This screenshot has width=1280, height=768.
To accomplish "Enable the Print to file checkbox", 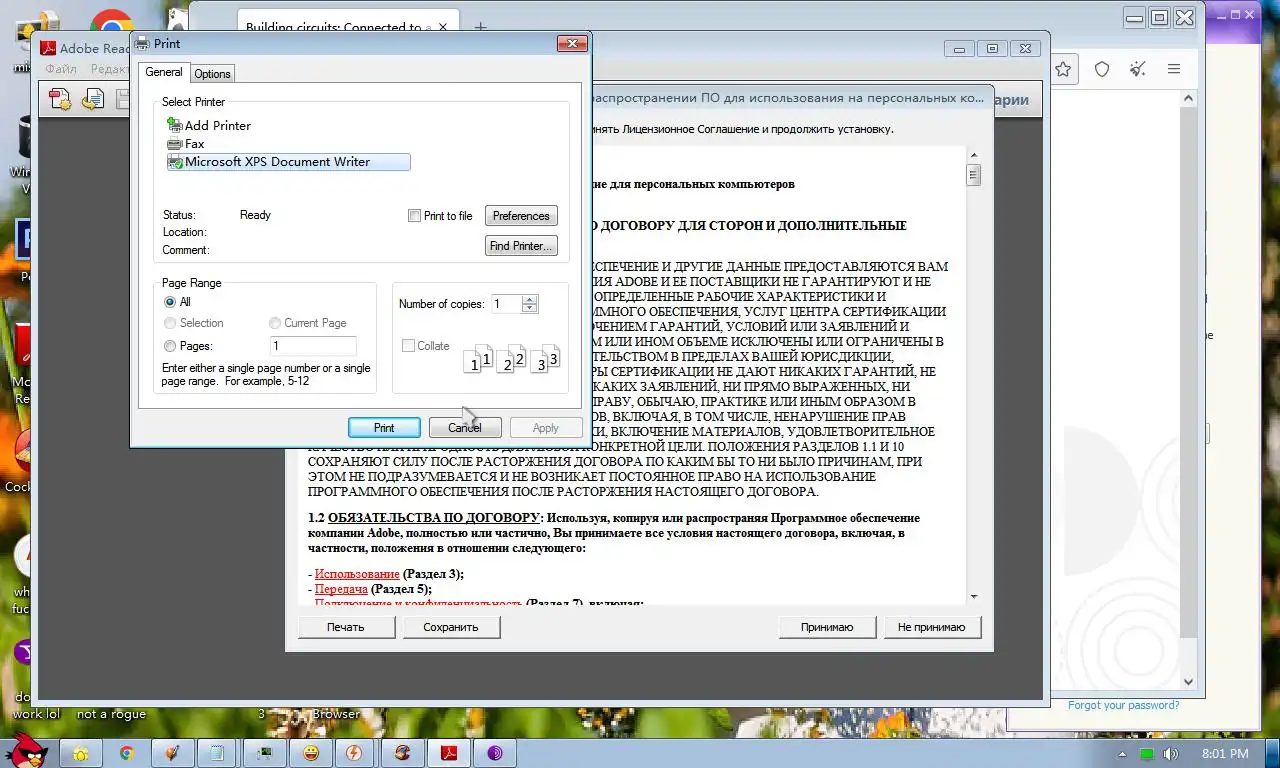I will (x=414, y=216).
